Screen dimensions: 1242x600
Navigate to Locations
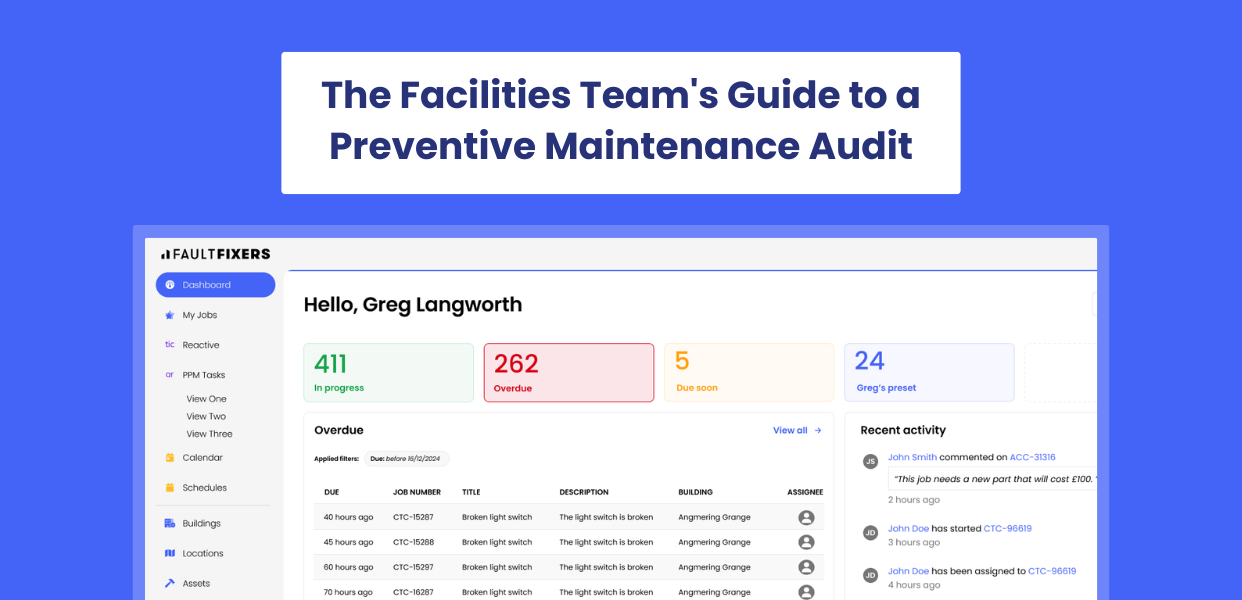(205, 553)
